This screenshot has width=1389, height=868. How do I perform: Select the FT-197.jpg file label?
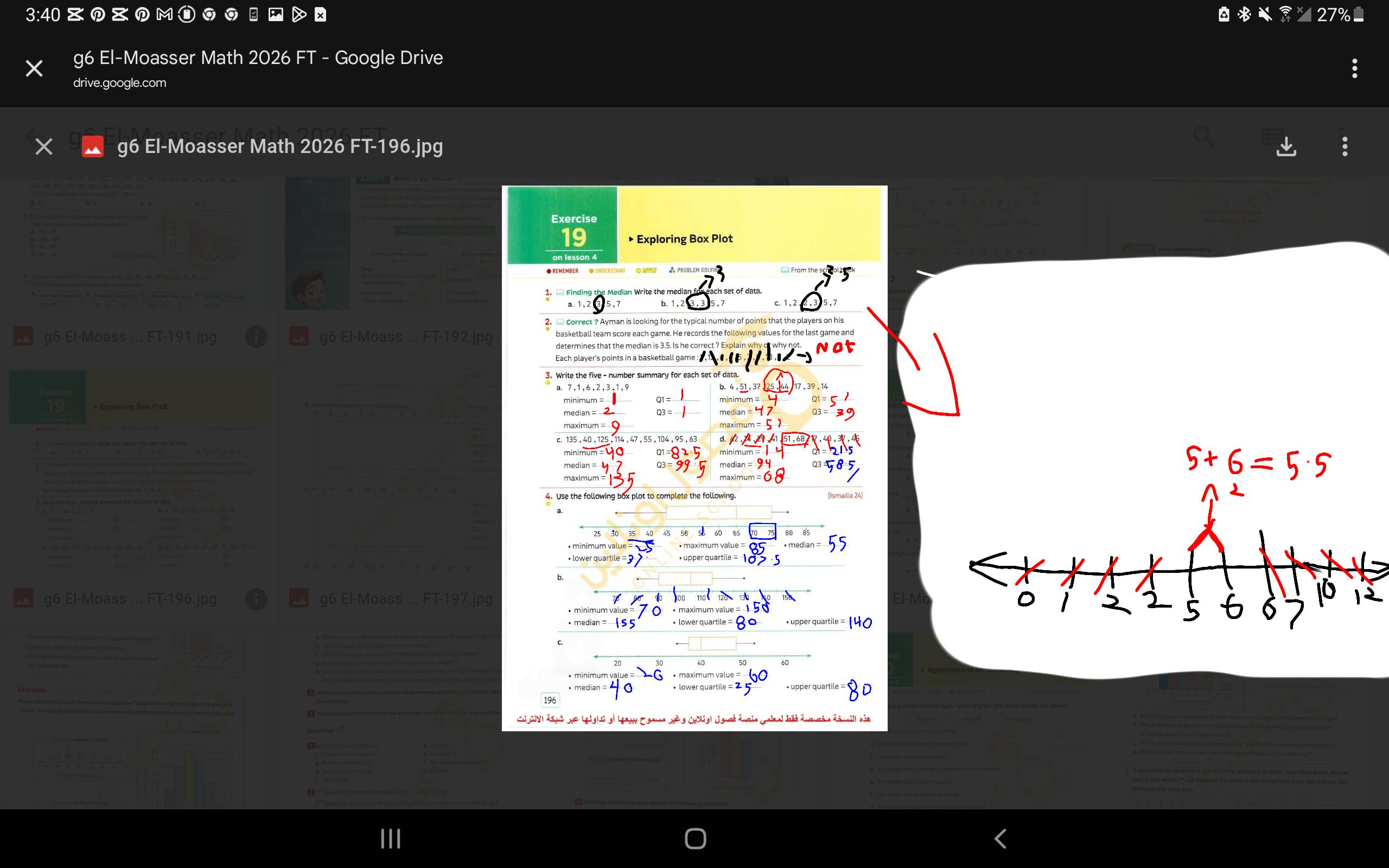click(406, 599)
